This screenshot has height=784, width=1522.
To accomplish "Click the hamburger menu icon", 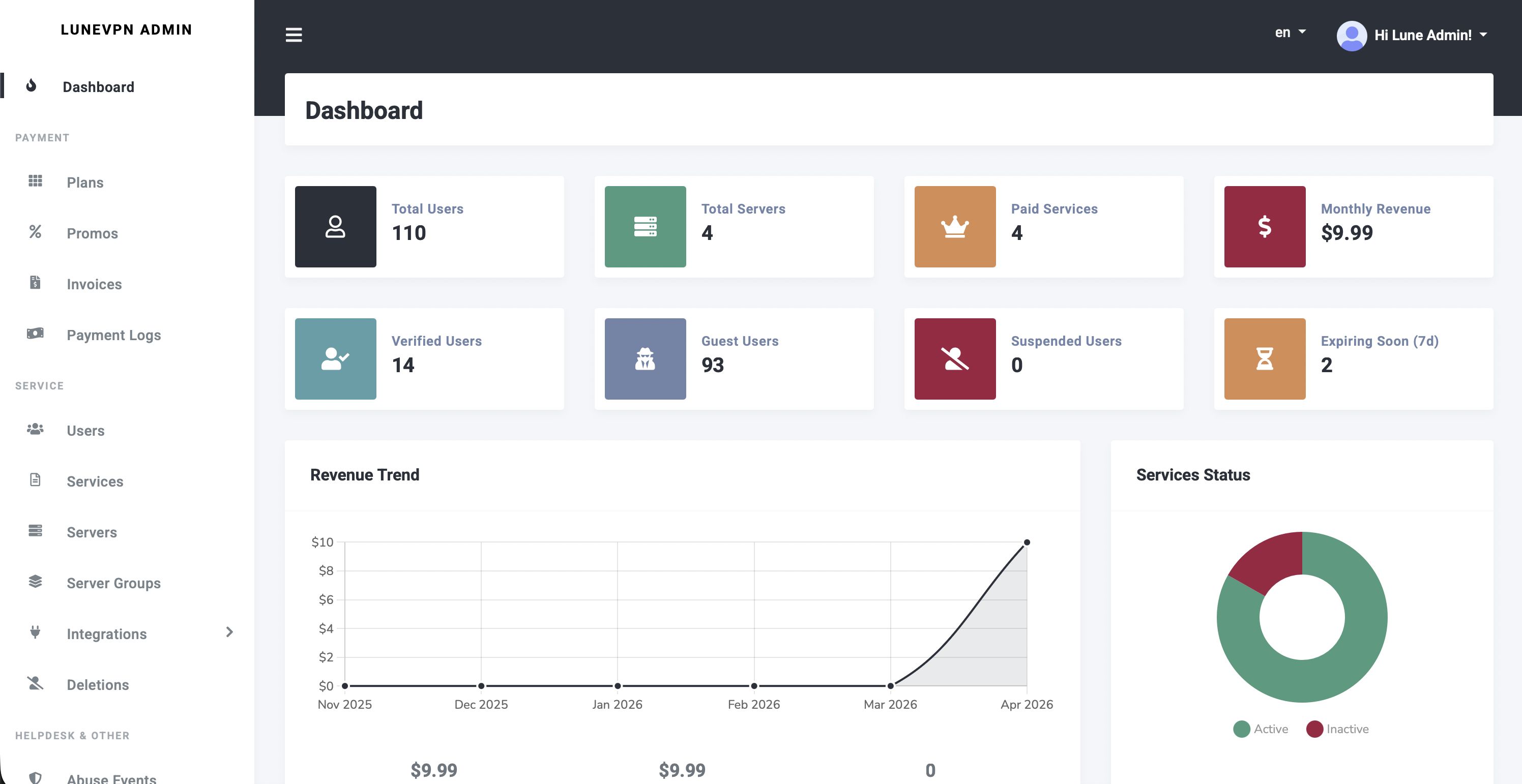I will point(294,35).
